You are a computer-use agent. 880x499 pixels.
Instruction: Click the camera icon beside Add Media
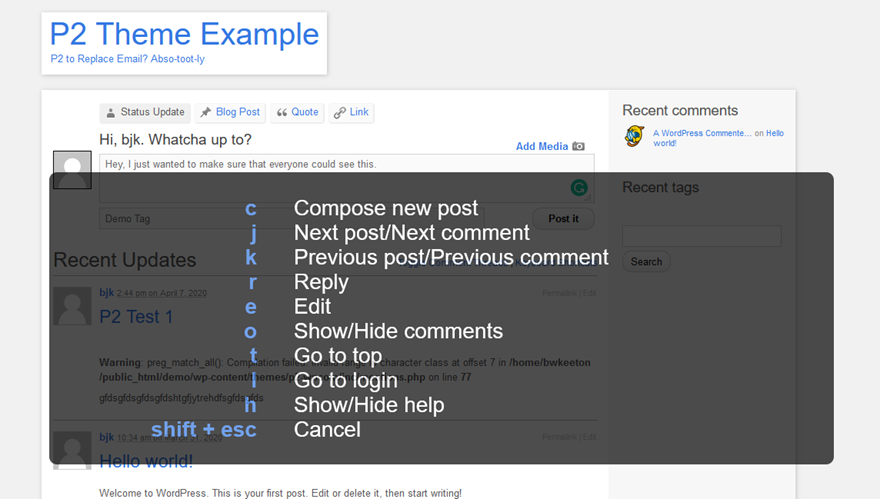[x=579, y=147]
